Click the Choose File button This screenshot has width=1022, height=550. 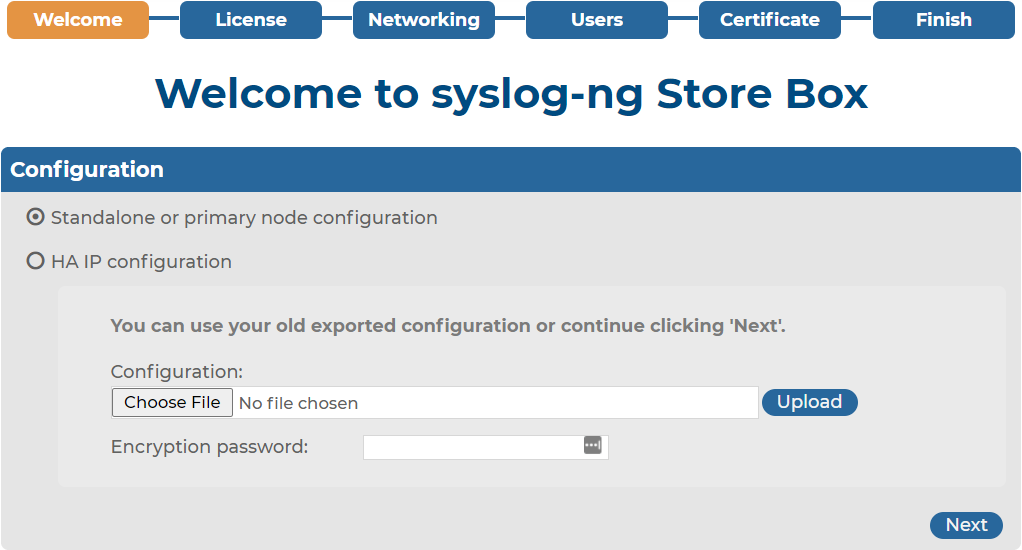[x=172, y=402]
